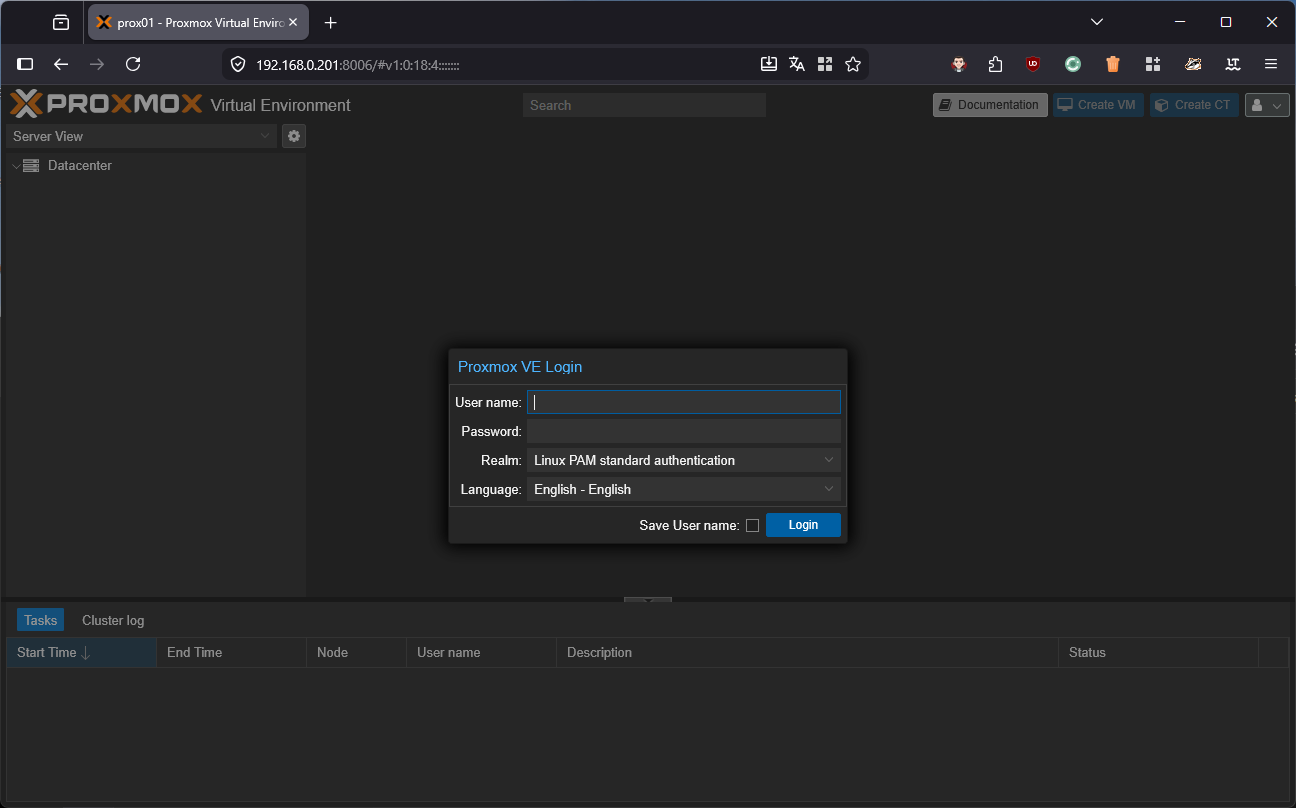Click the tile-plus extension icon

[x=1153, y=64]
